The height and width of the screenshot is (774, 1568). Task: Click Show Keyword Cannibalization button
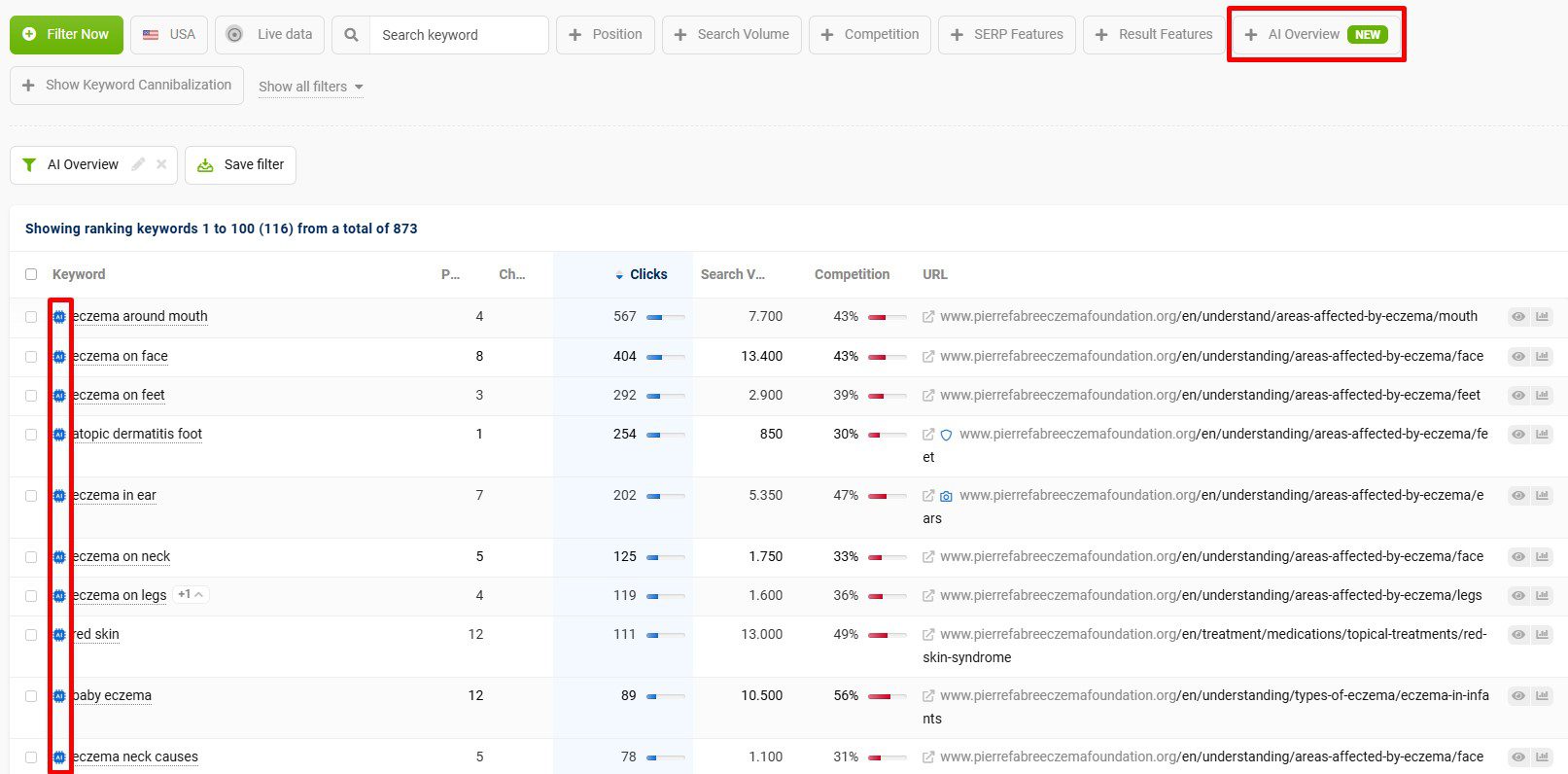(126, 86)
